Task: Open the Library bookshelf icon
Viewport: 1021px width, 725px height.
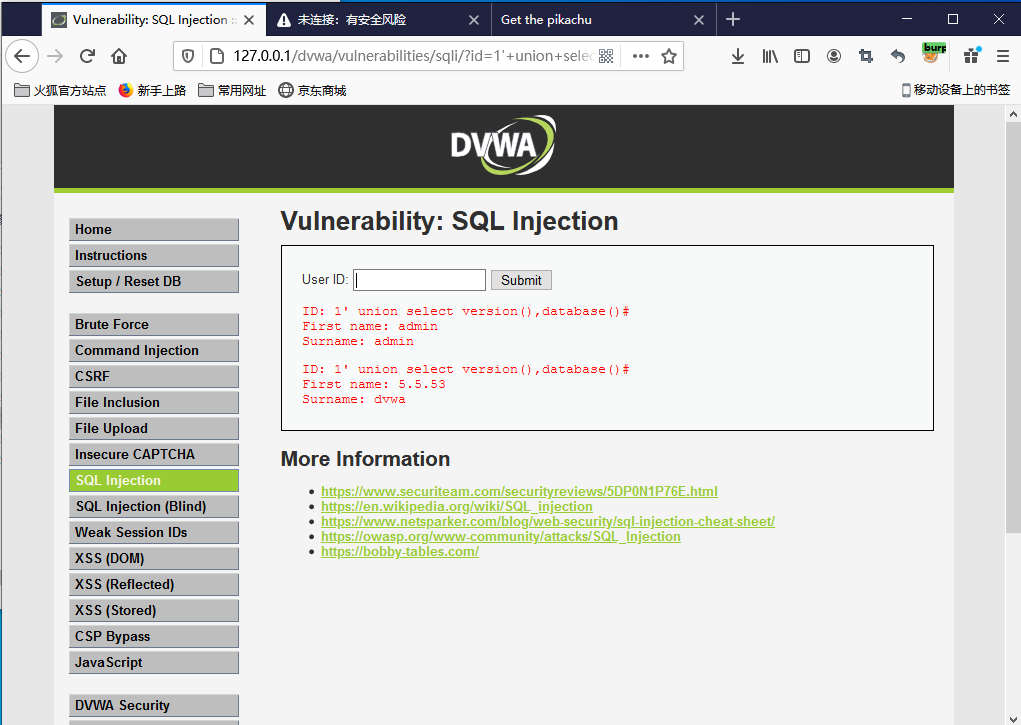Action: [770, 56]
